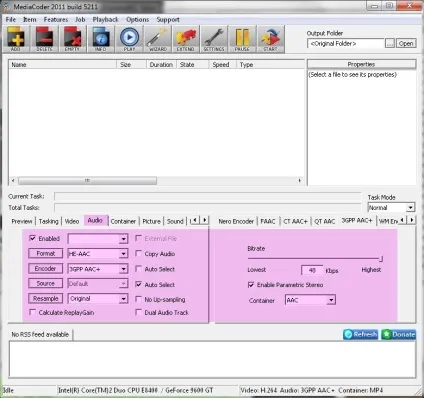424x398 pixels.
Task: Click the Source button
Action: tap(46, 283)
